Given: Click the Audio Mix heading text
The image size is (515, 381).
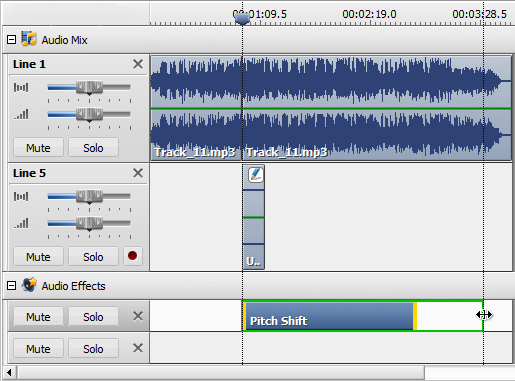Looking at the screenshot, I should point(64,40).
